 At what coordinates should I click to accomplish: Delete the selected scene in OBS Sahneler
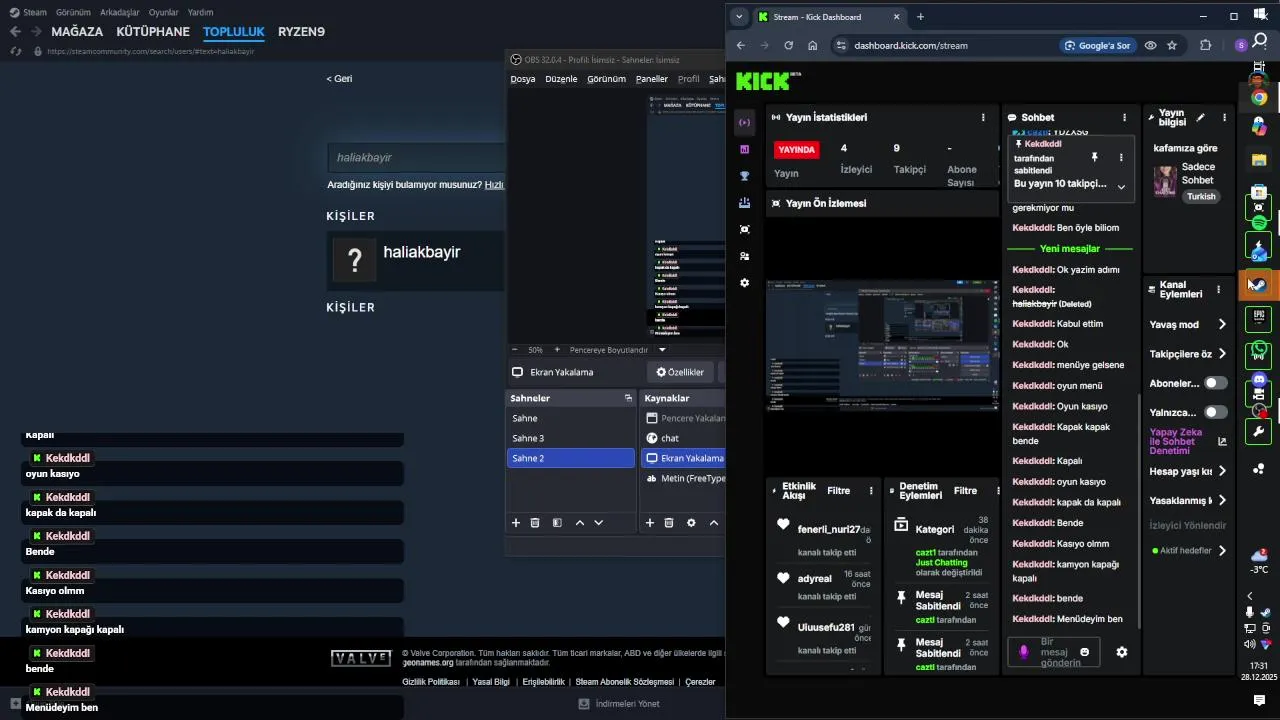pos(535,523)
